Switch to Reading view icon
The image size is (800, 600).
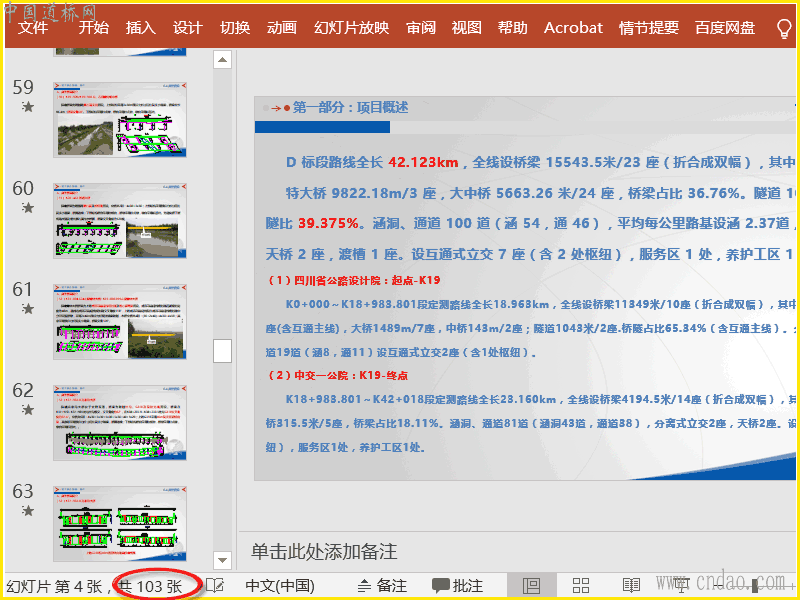click(631, 586)
